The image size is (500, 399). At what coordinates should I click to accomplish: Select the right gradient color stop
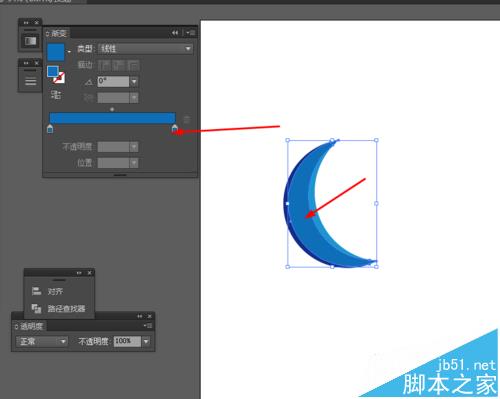pyautogui.click(x=175, y=129)
